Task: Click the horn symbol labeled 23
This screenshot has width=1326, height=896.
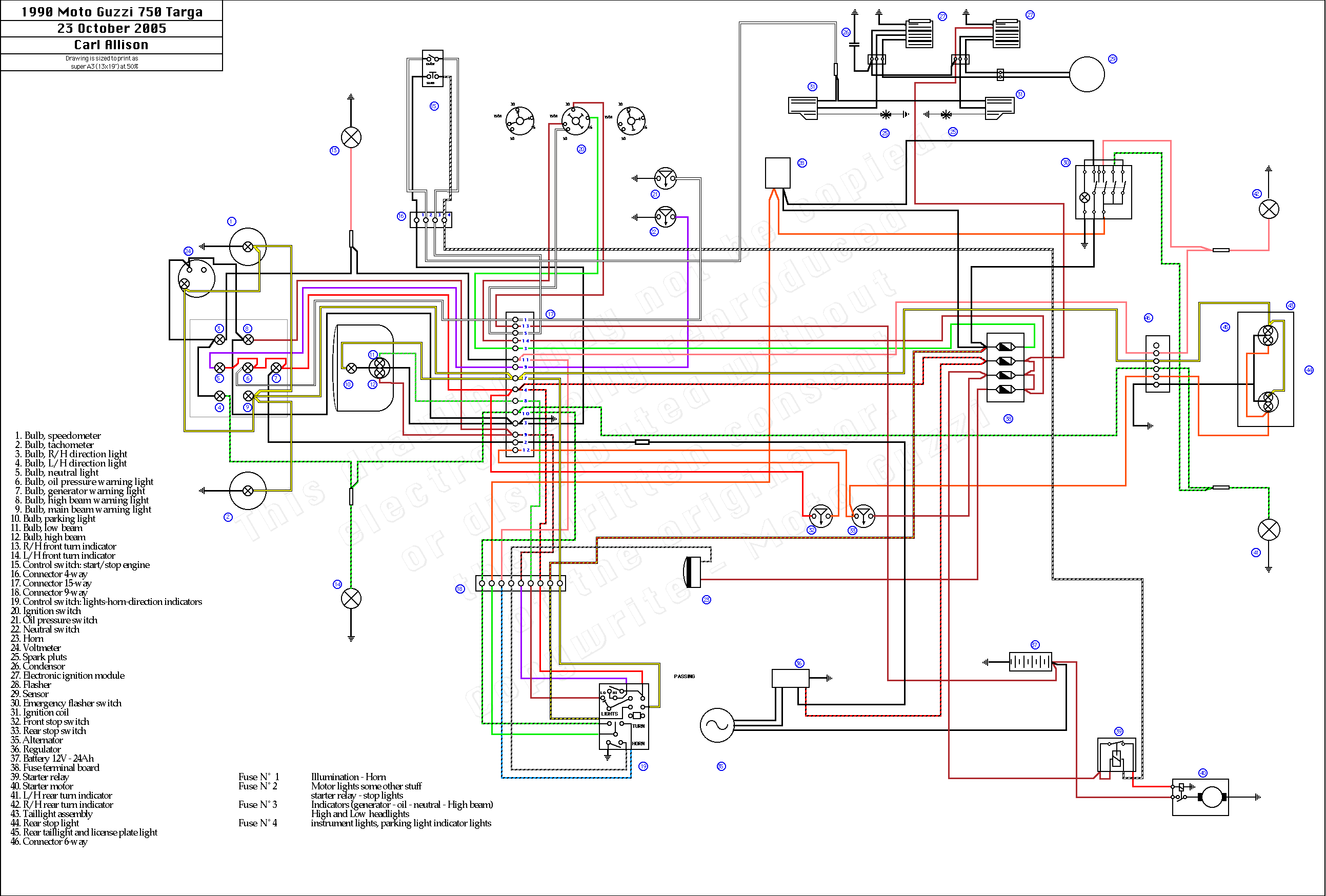Action: 692,572
